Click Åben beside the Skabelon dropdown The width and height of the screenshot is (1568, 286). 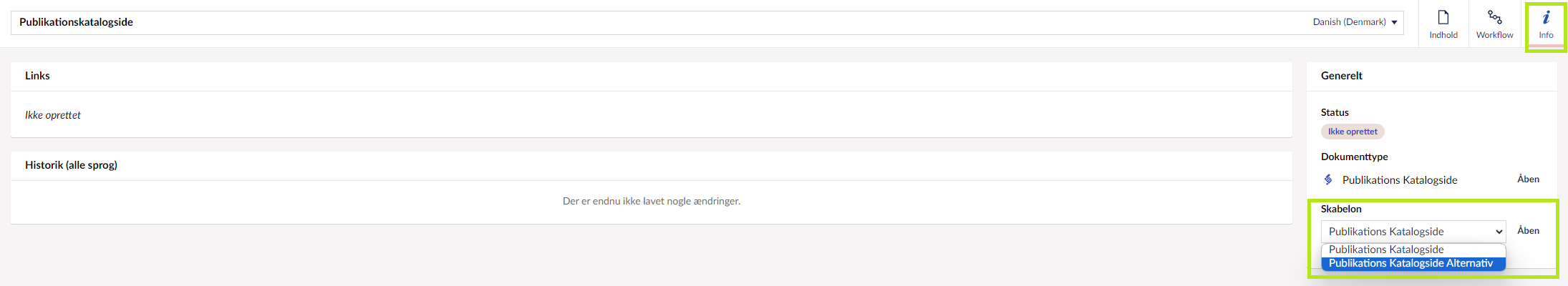click(1528, 231)
